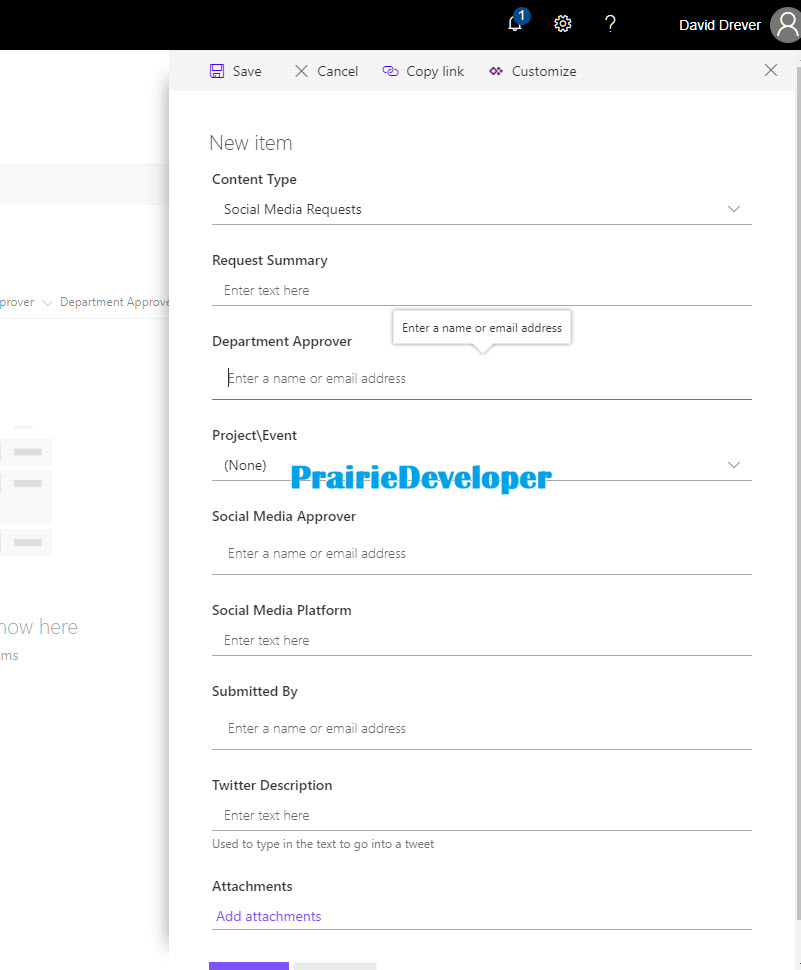Click the purple Save button at bottom

click(x=249, y=966)
